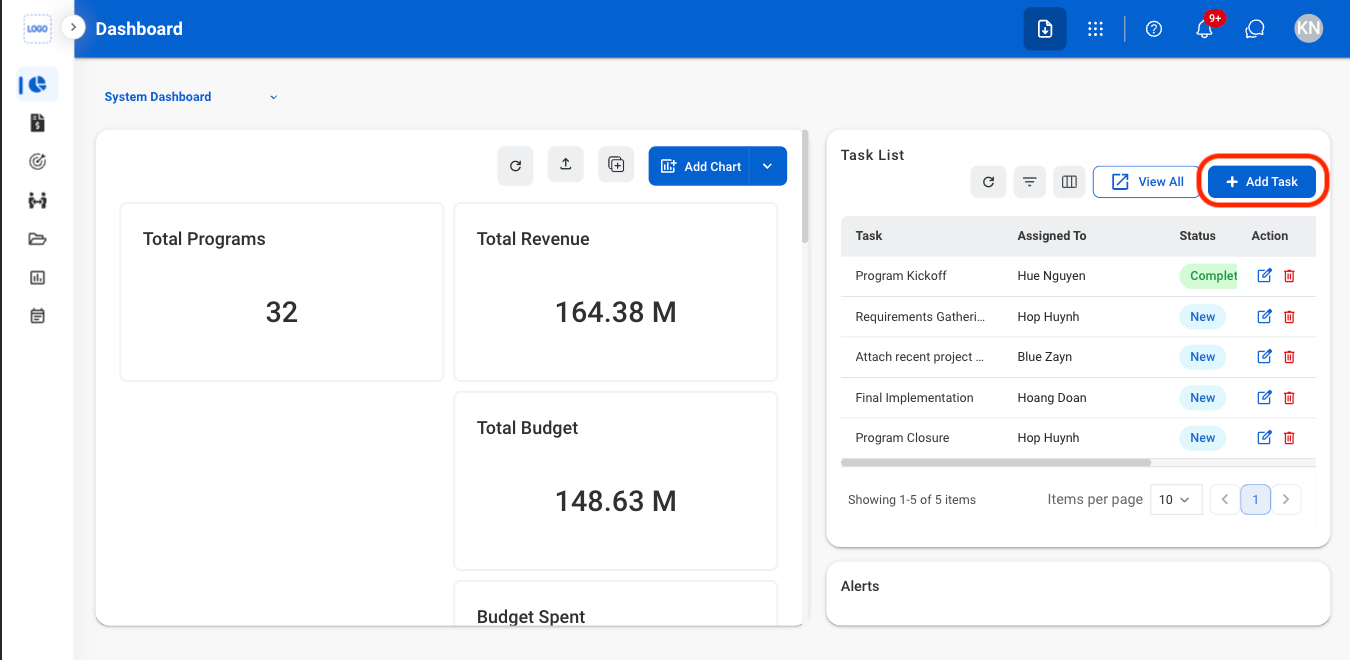The width and height of the screenshot is (1350, 660).
Task: Open the folder sidebar icon
Action: (37, 239)
